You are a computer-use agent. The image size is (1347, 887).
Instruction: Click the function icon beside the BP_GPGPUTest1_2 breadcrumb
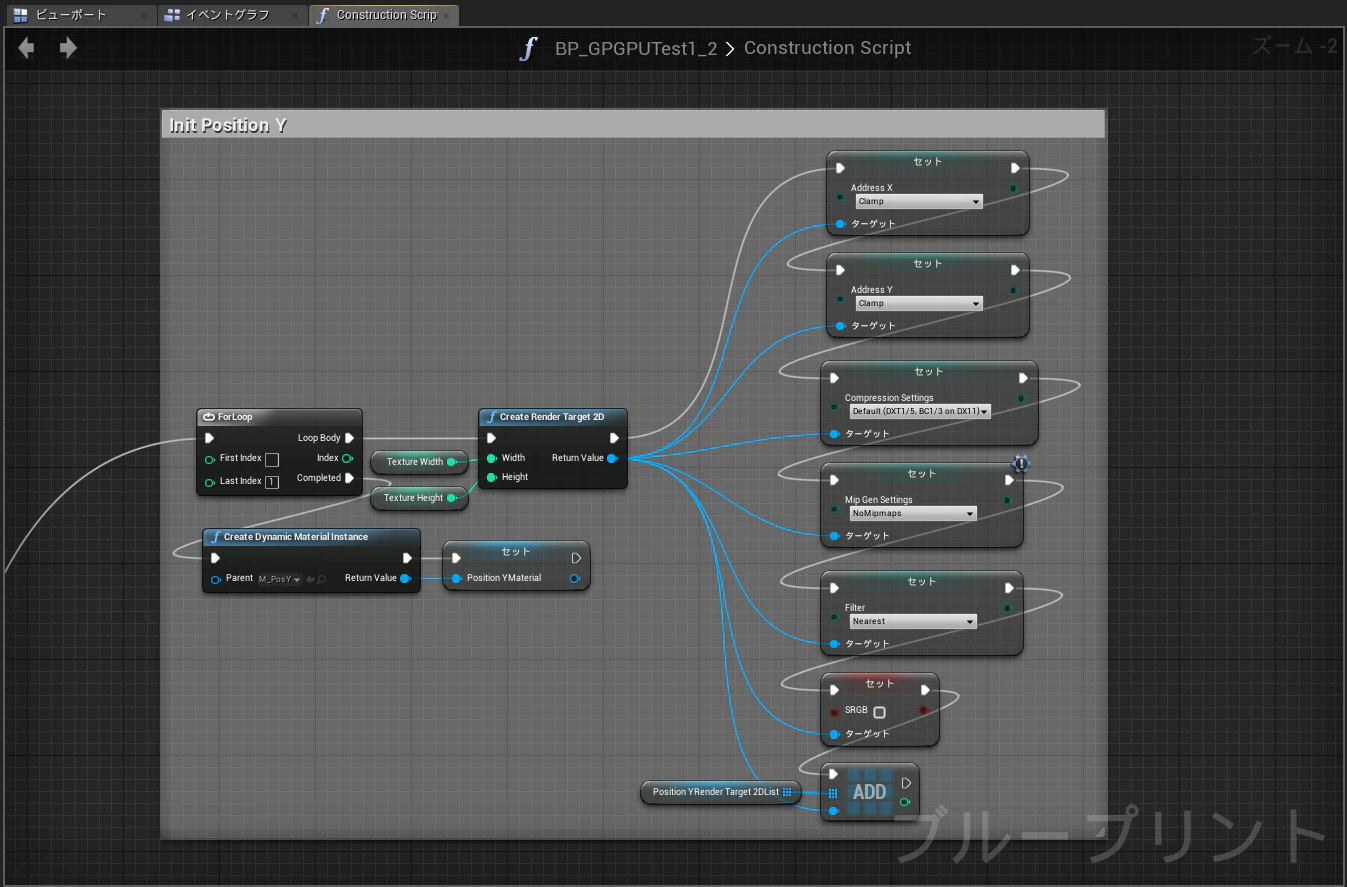(x=529, y=48)
